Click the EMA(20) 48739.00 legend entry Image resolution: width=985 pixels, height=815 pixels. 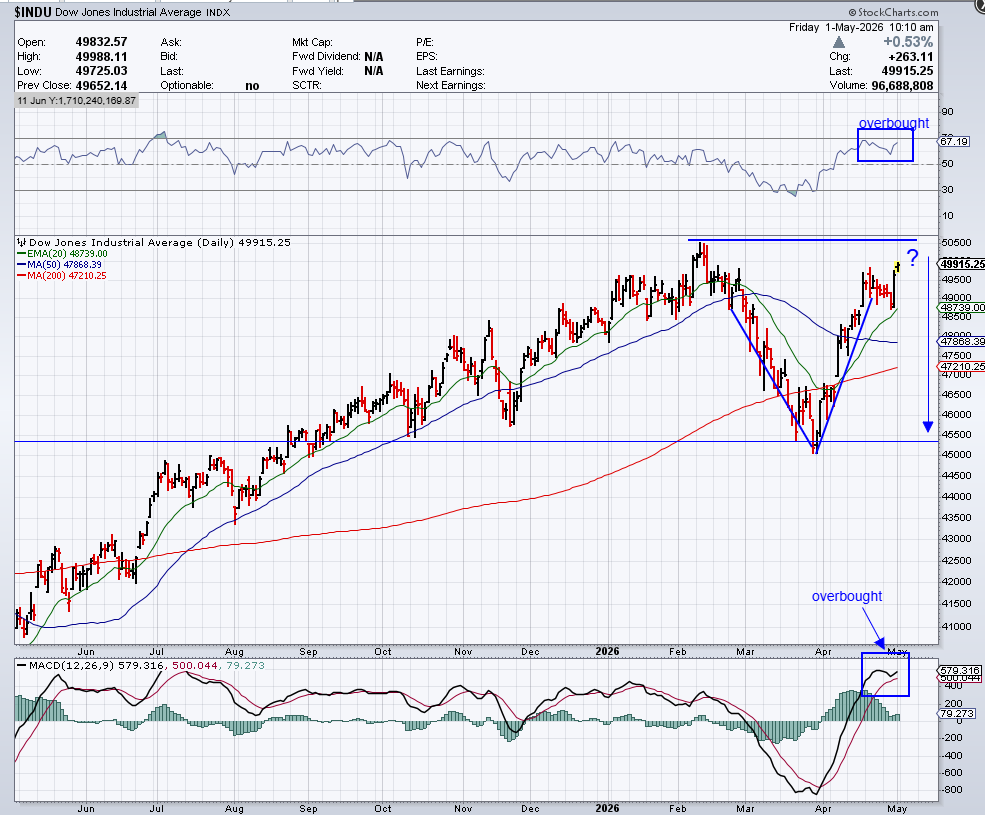click(63, 254)
